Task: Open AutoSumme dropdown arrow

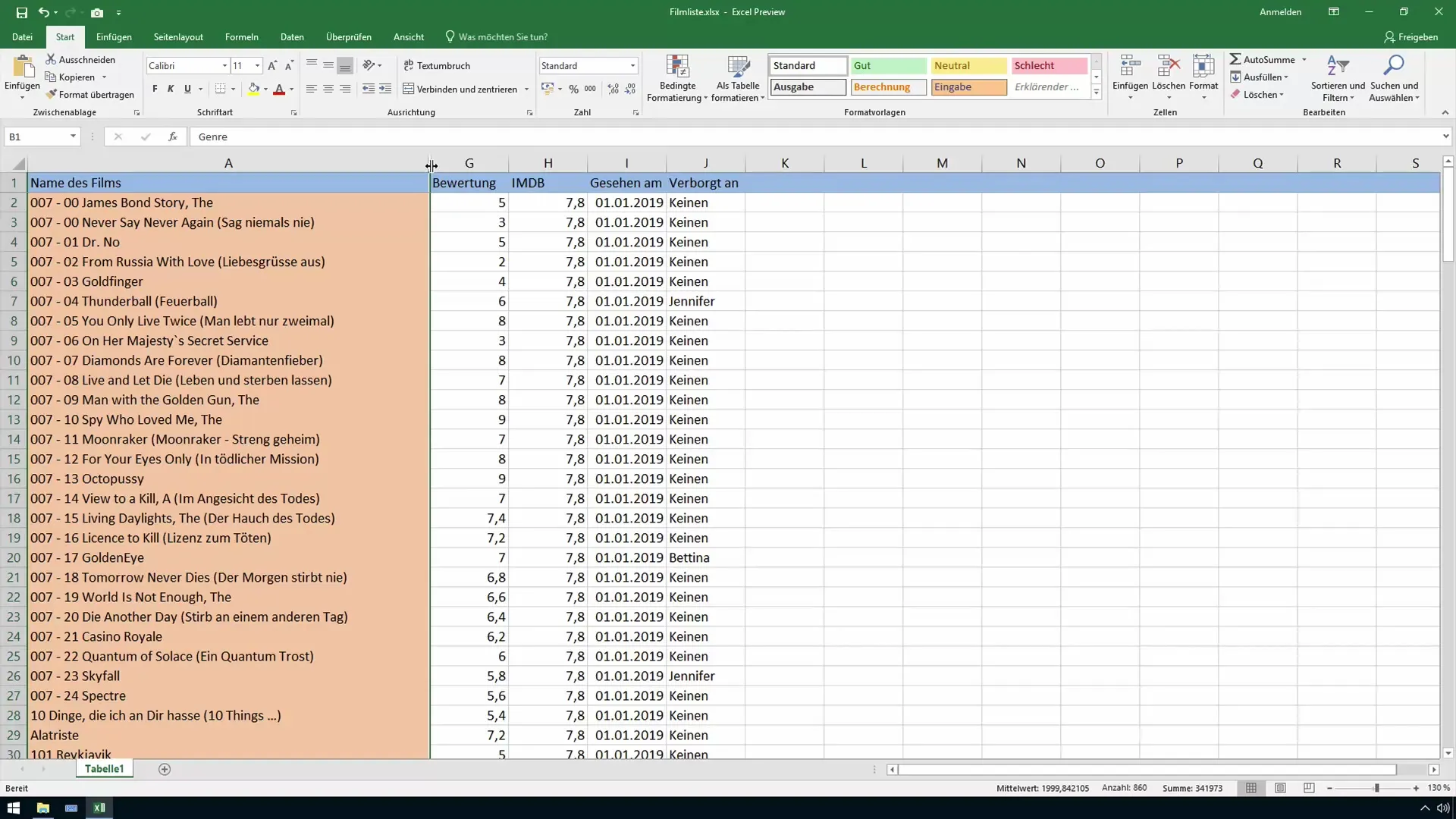Action: tap(1304, 59)
